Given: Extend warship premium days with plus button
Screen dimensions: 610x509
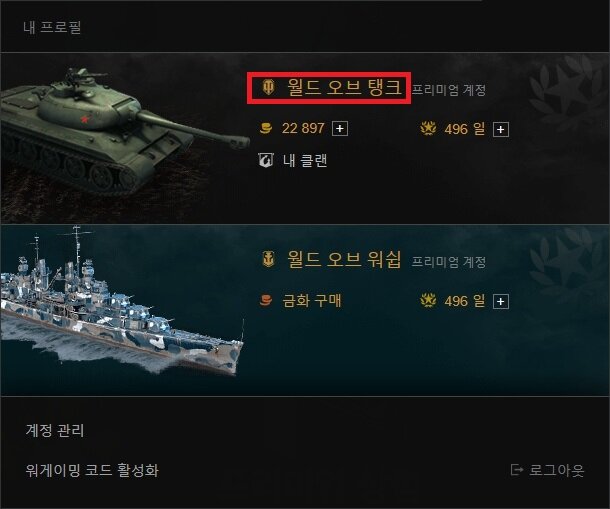Looking at the screenshot, I should [x=501, y=301].
